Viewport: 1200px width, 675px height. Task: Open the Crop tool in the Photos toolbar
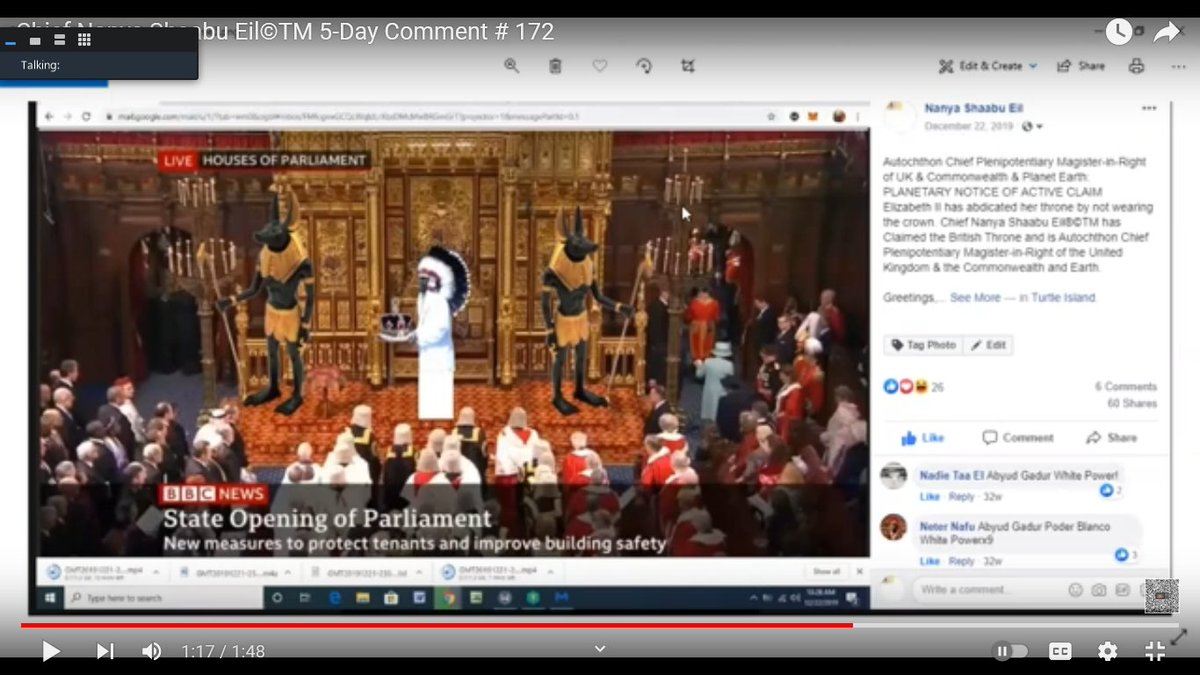[x=688, y=65]
